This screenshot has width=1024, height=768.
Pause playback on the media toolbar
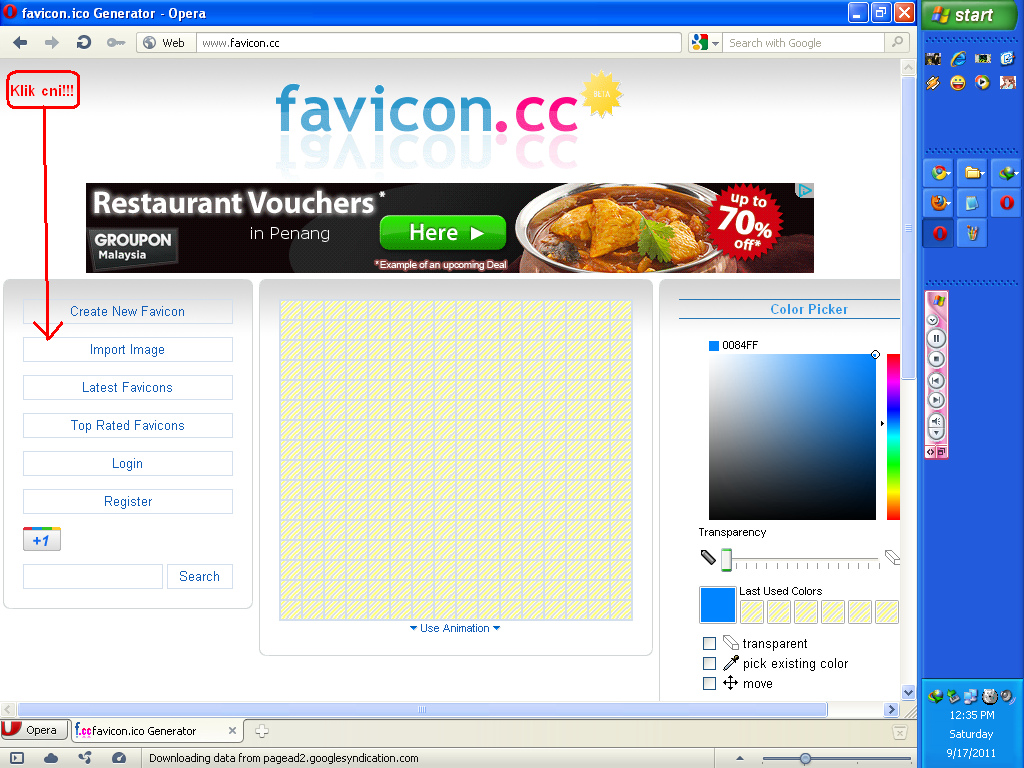point(936,338)
